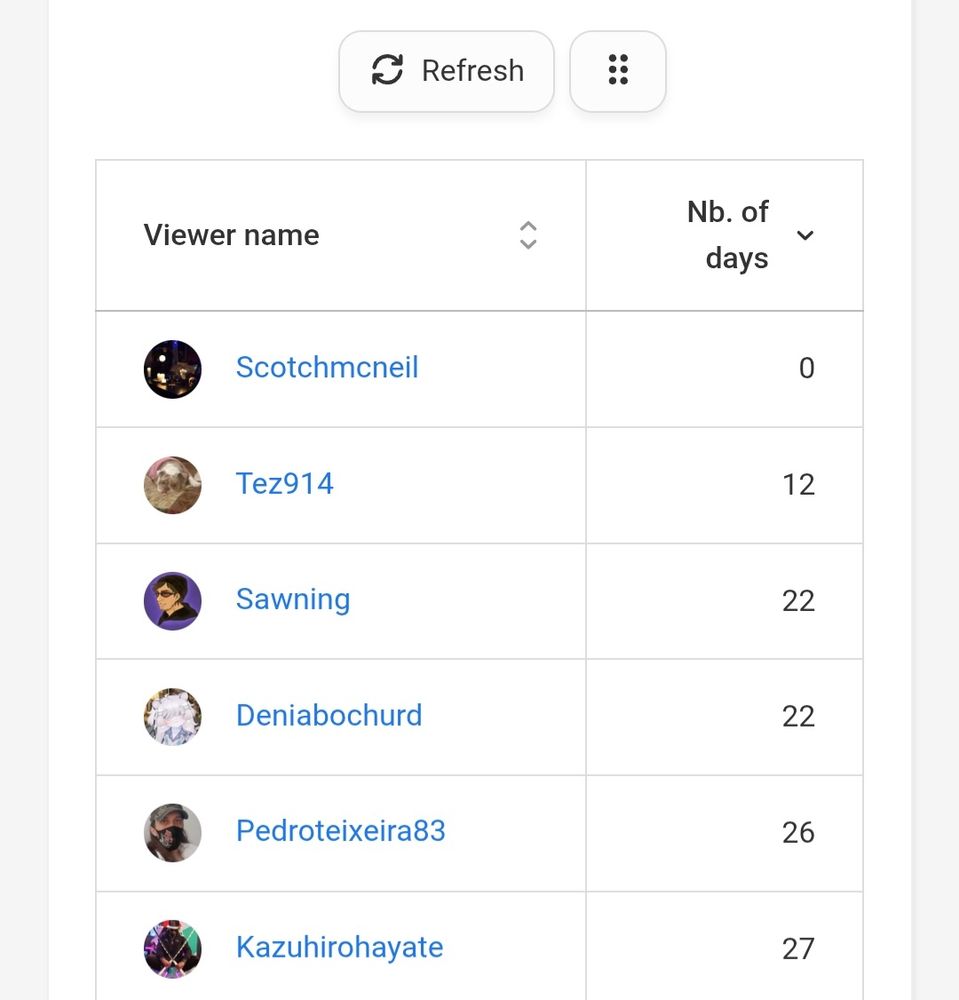Sort by Viewer name using sort arrows
959x1000 pixels.
pos(528,235)
